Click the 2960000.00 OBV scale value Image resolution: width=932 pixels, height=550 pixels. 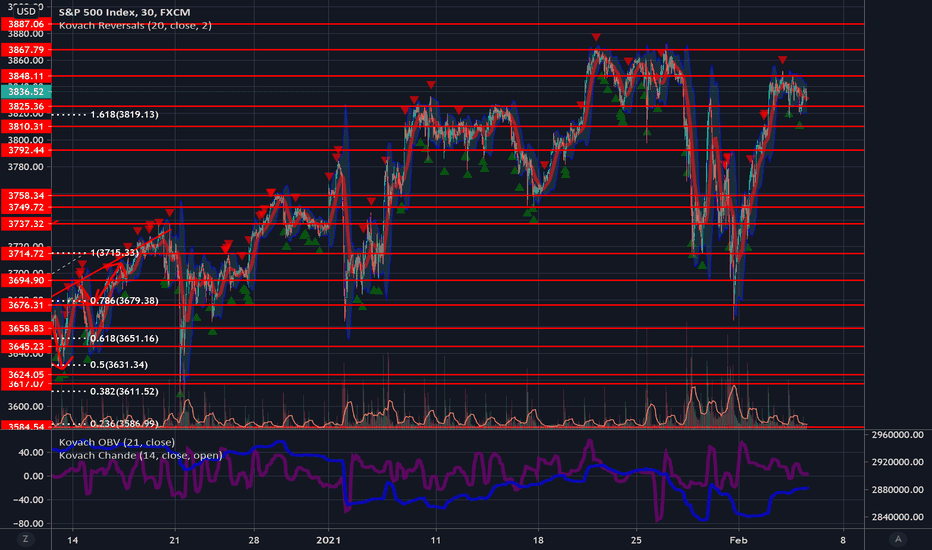pos(898,435)
